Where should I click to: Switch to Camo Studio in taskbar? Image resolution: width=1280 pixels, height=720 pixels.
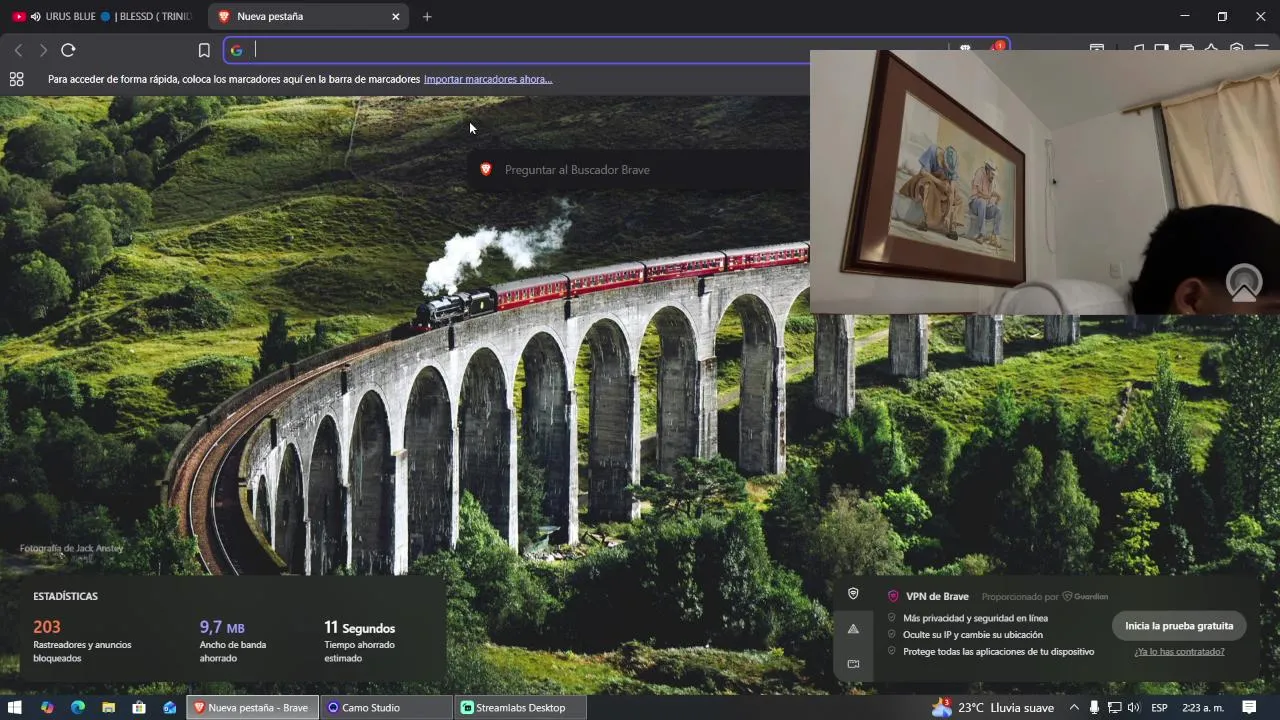coord(388,707)
